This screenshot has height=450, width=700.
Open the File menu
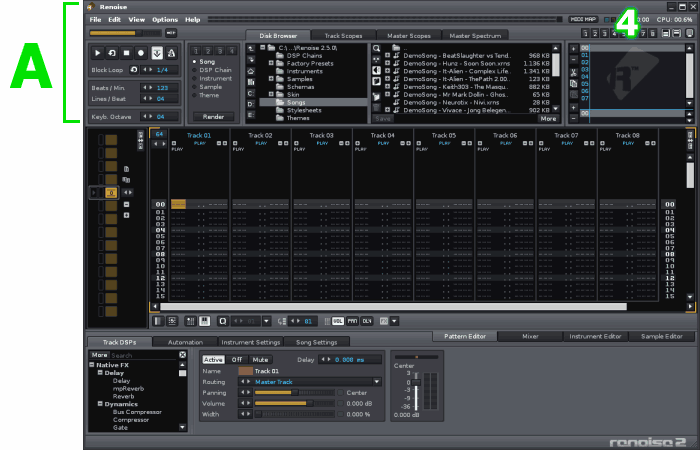point(95,20)
